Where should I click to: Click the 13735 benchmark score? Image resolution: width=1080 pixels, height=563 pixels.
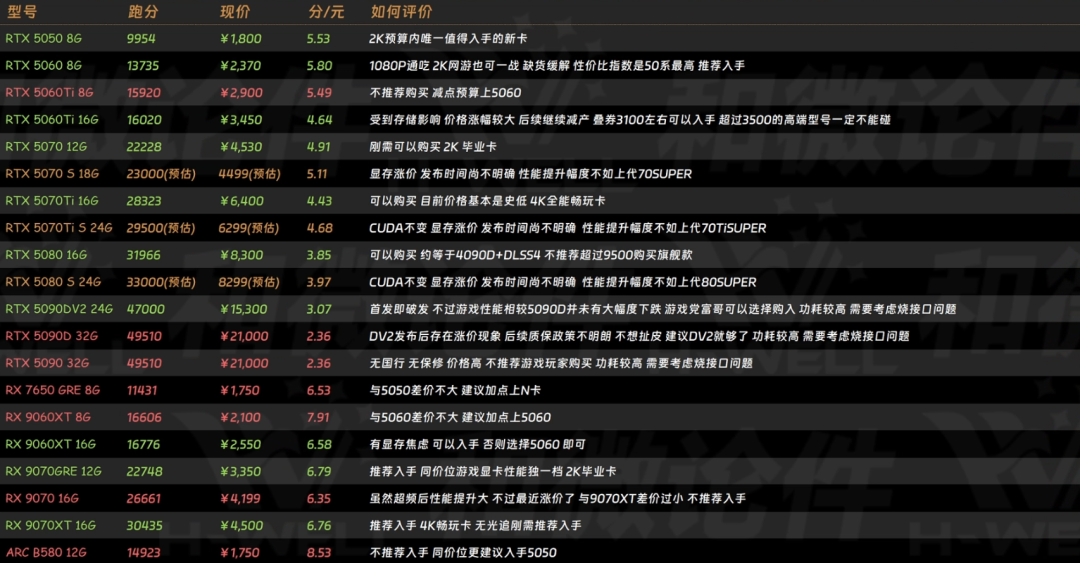[144, 65]
